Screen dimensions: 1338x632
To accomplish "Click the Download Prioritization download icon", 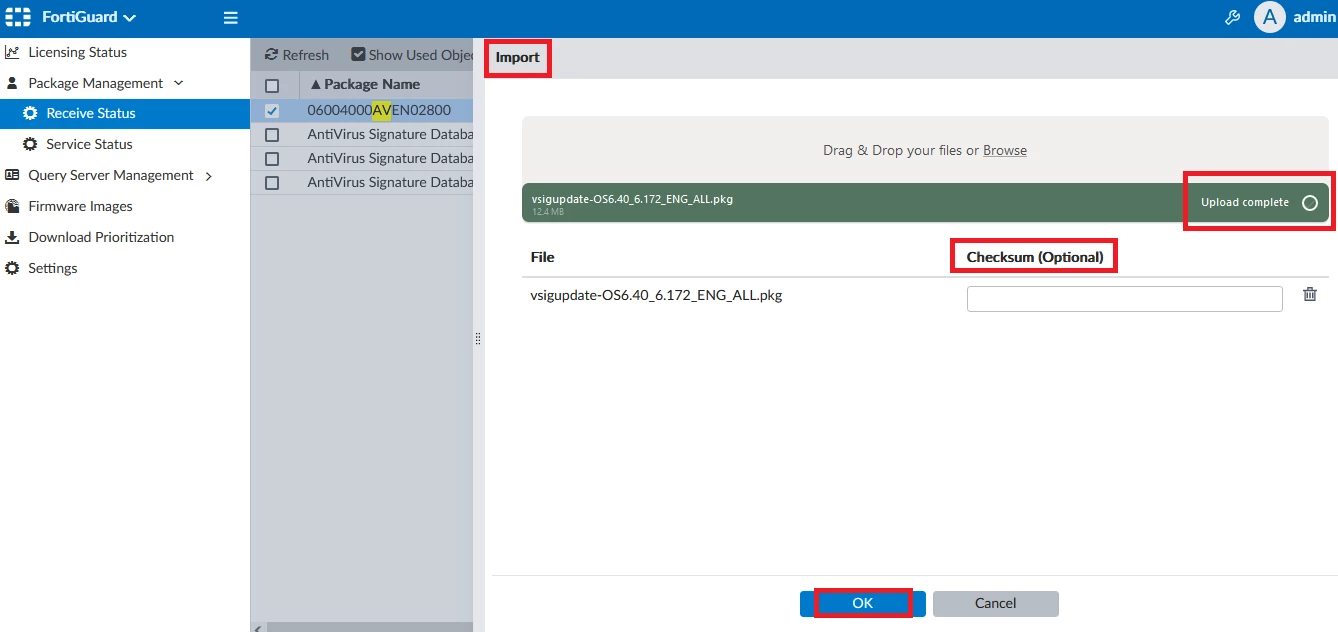I will (12, 237).
